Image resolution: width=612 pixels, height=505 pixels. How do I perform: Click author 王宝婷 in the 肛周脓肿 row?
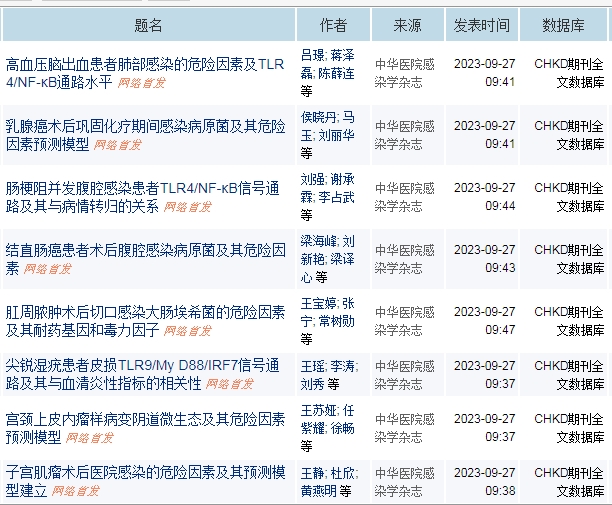[x=320, y=303]
